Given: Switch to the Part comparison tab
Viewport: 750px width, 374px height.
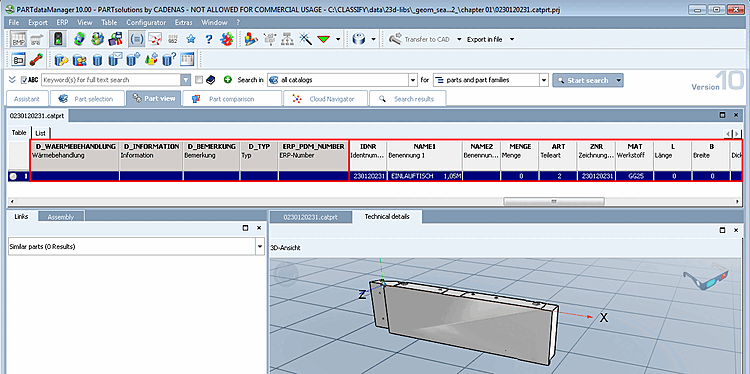Looking at the screenshot, I should pyautogui.click(x=232, y=99).
